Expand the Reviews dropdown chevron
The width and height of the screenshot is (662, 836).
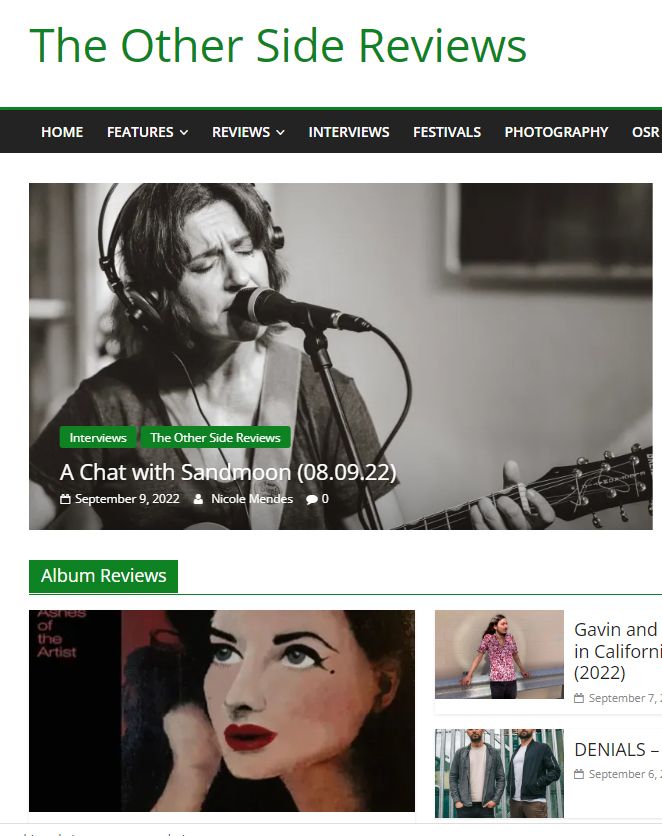tap(280, 132)
